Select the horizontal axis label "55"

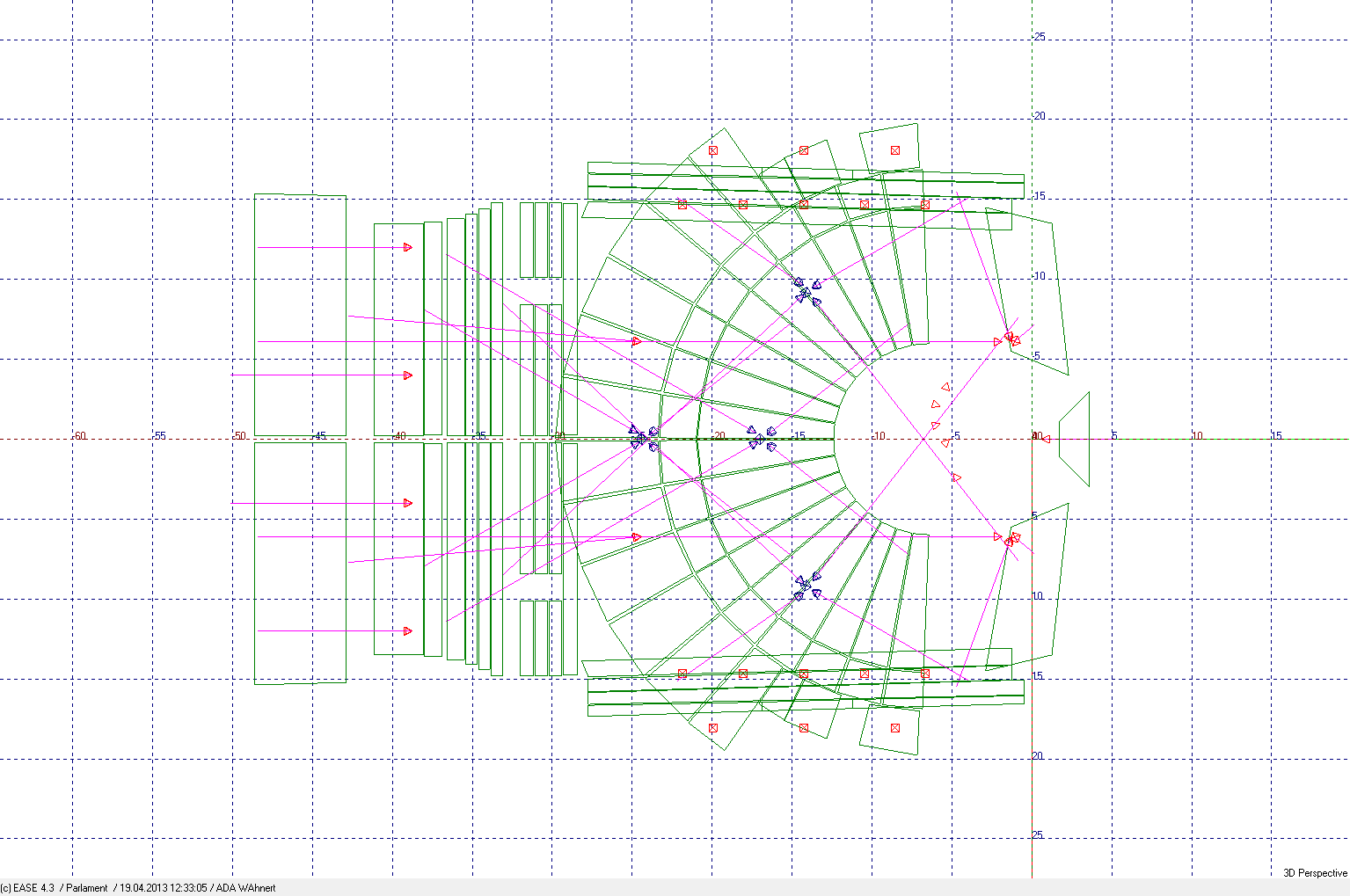pos(160,436)
